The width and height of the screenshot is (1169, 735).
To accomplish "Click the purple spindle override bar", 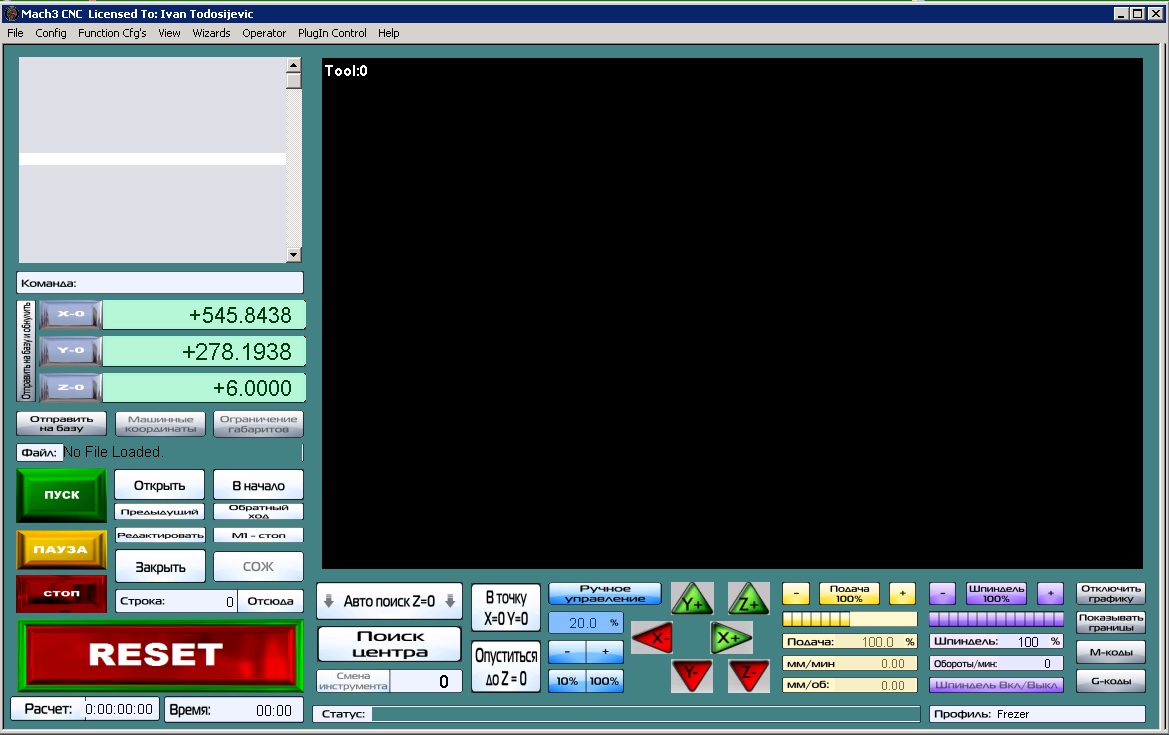I will pos(996,619).
